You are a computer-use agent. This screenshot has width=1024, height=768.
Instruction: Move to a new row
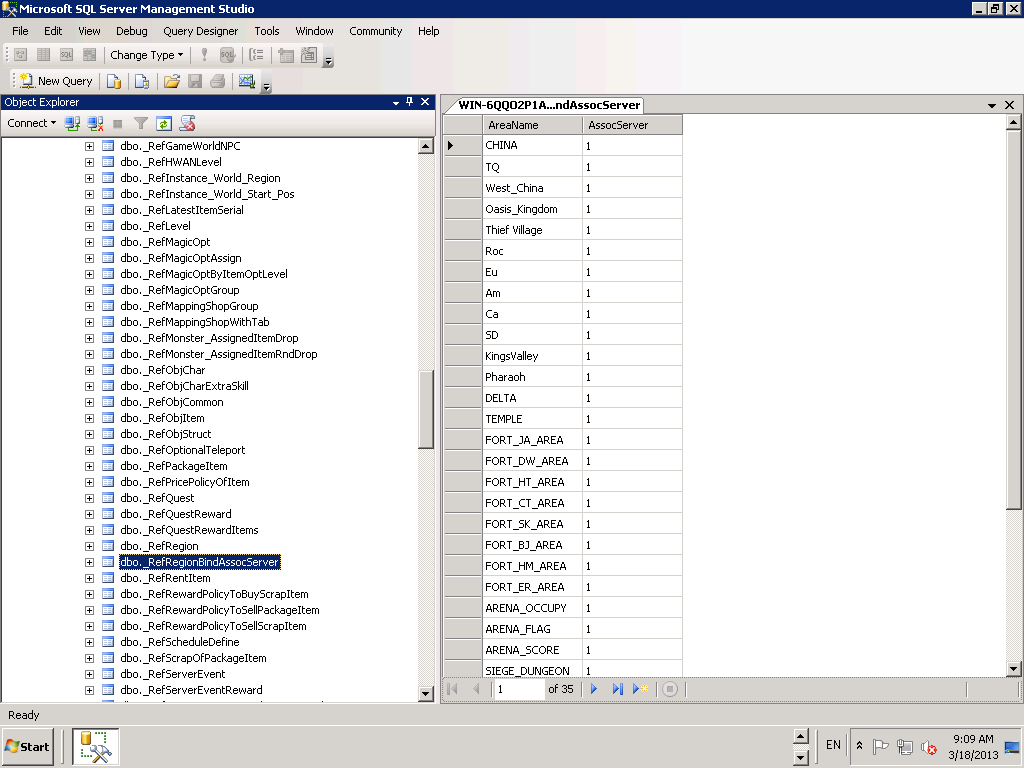(x=640, y=689)
